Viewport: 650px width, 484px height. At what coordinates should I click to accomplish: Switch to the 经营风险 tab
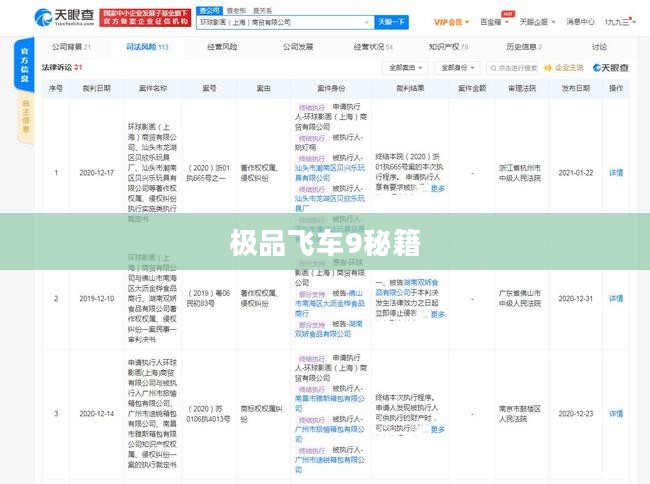click(x=222, y=47)
